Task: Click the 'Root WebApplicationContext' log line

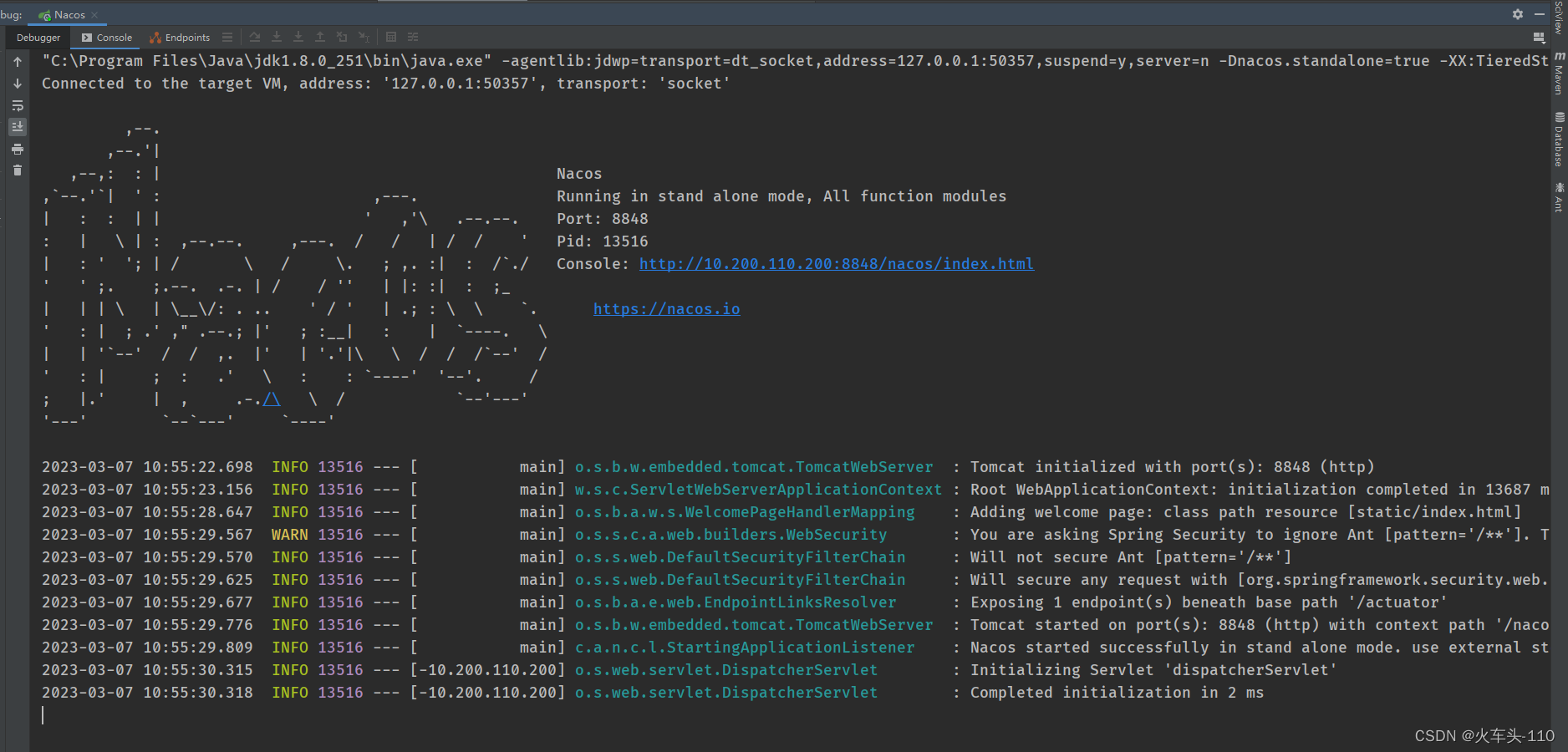Action: 796,490
